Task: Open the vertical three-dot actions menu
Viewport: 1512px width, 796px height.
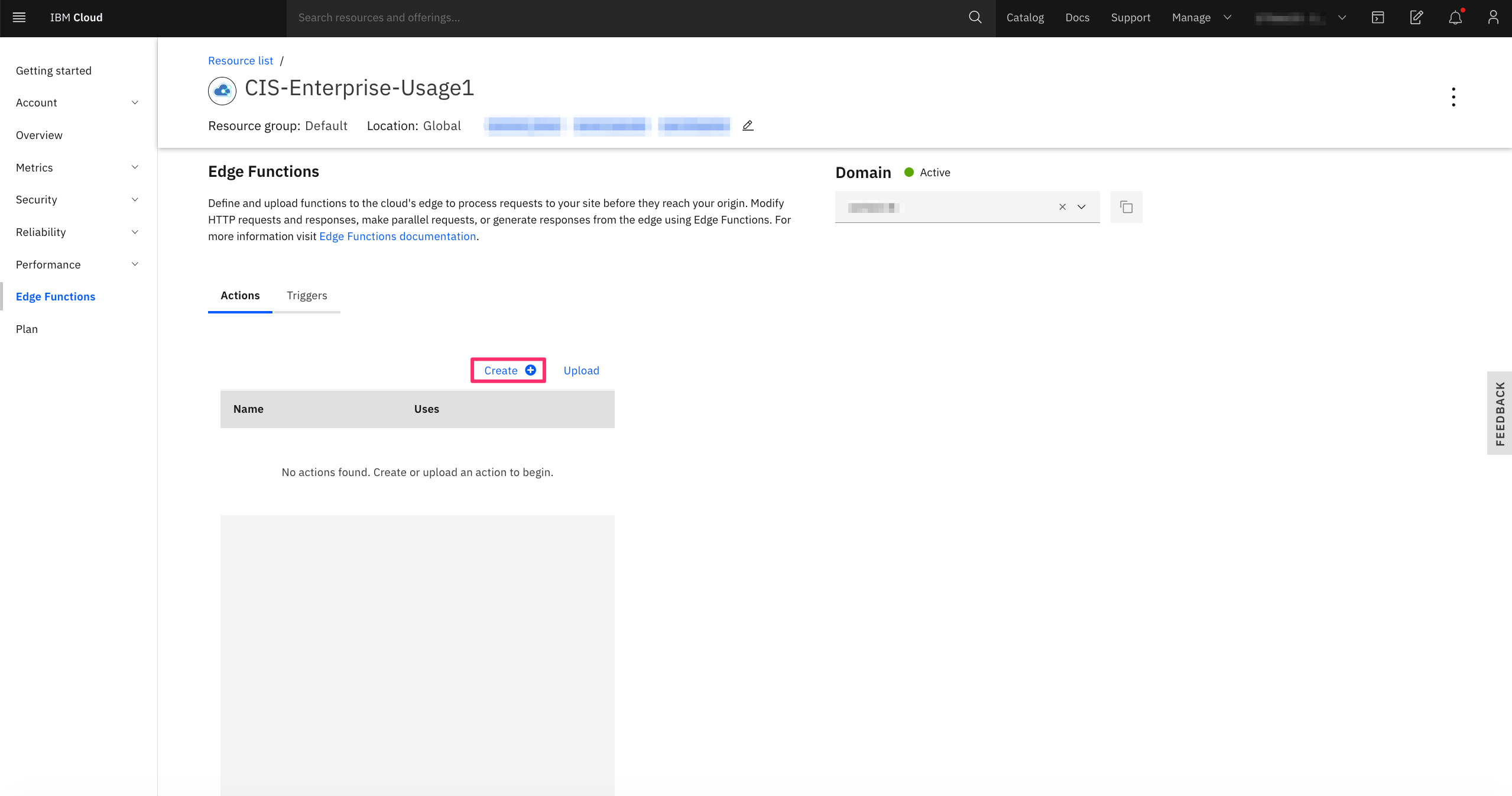Action: tap(1453, 97)
